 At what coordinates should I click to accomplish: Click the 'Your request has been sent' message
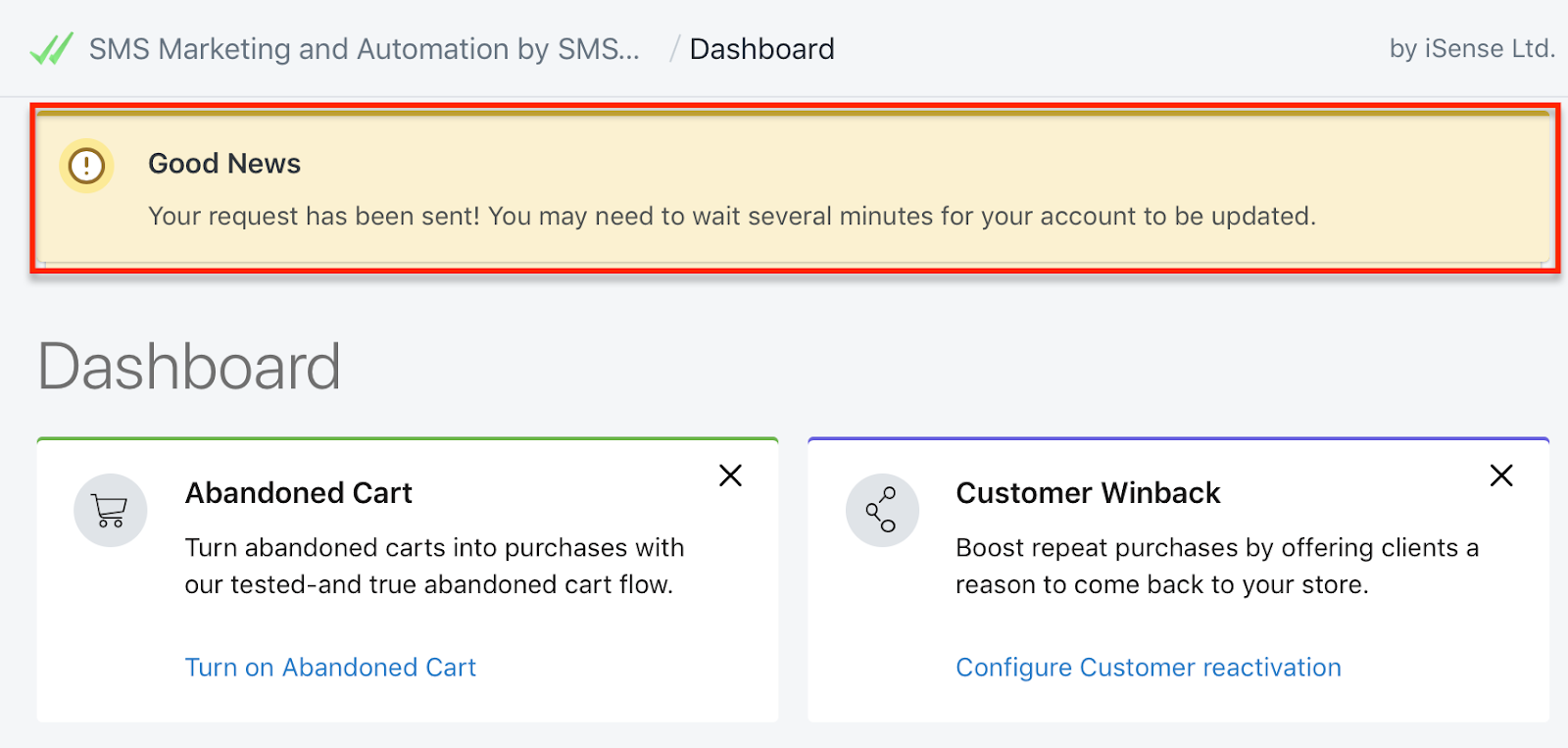731,216
